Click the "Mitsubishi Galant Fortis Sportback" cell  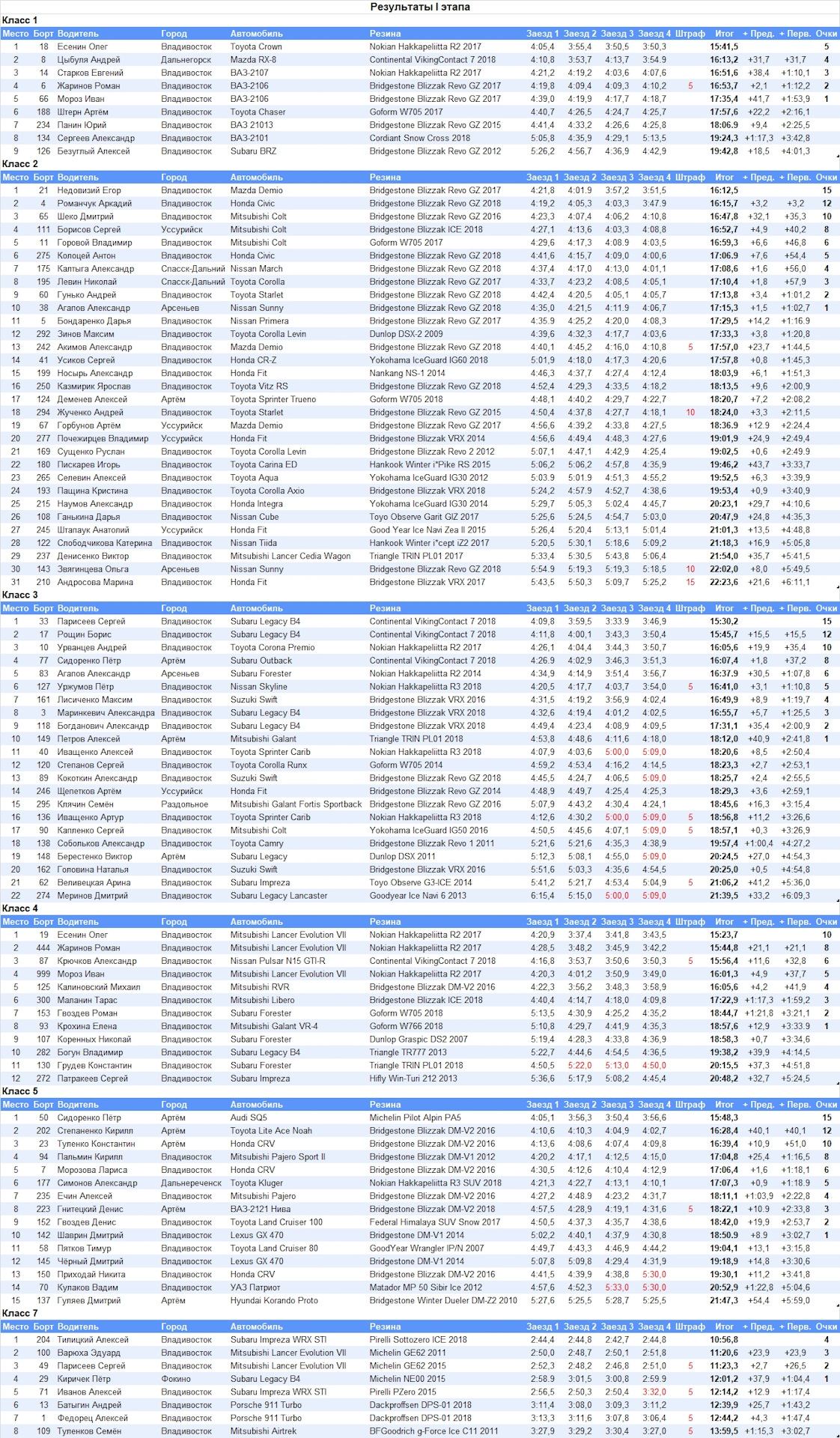296,804
